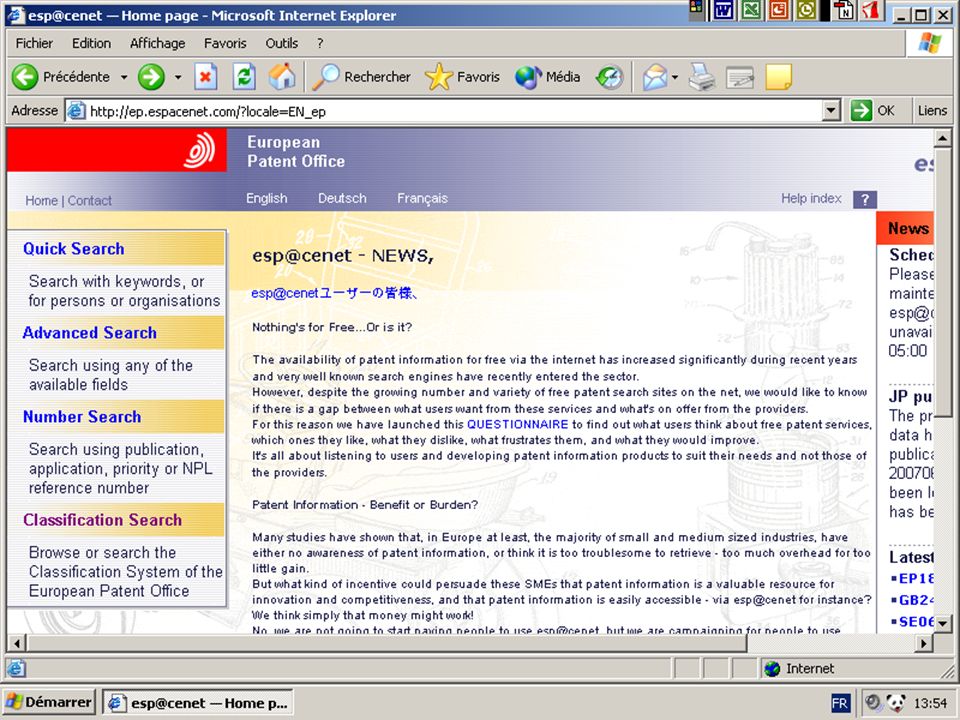Click the Liens links toolbar label
The image size is (960, 720).
tap(932, 111)
